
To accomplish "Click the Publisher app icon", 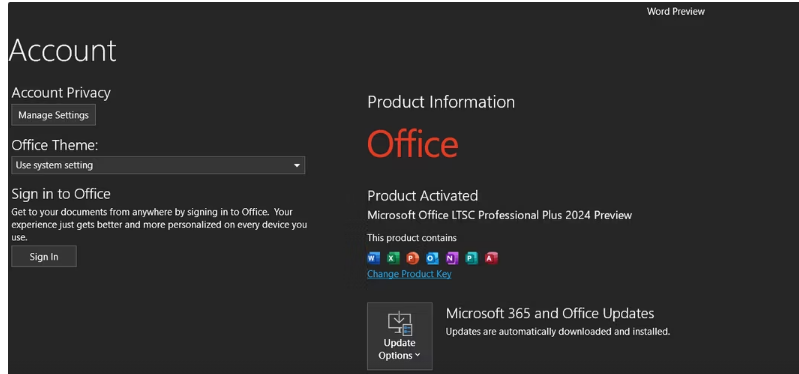I will coord(471,258).
